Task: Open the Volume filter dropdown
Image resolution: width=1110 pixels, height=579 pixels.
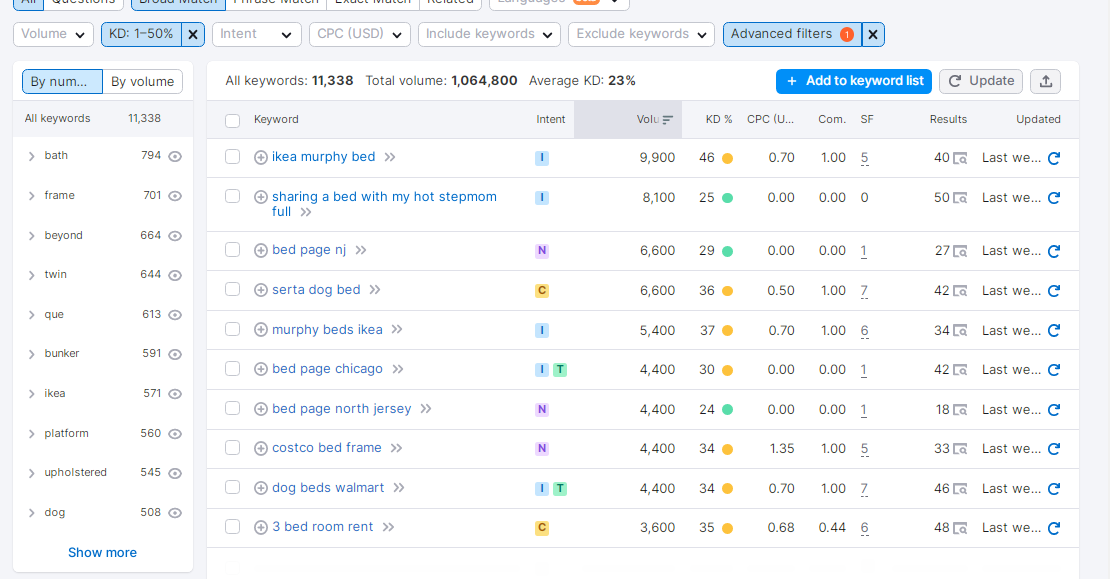Action: [53, 34]
